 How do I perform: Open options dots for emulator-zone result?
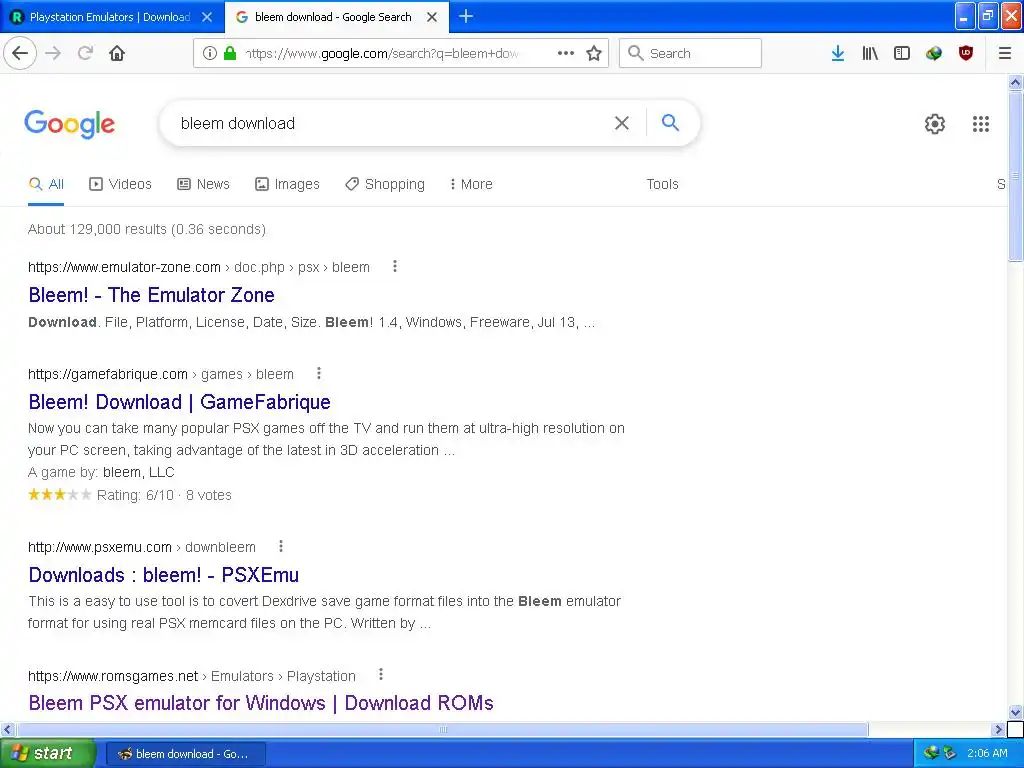(x=394, y=266)
